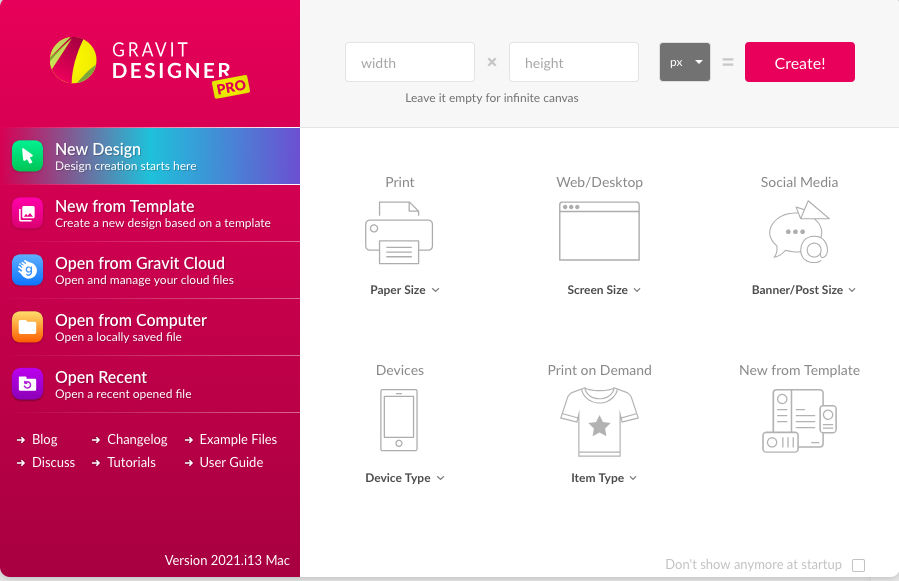Select the New from Template sidebar entry
This screenshot has width=899, height=581.
click(x=150, y=213)
